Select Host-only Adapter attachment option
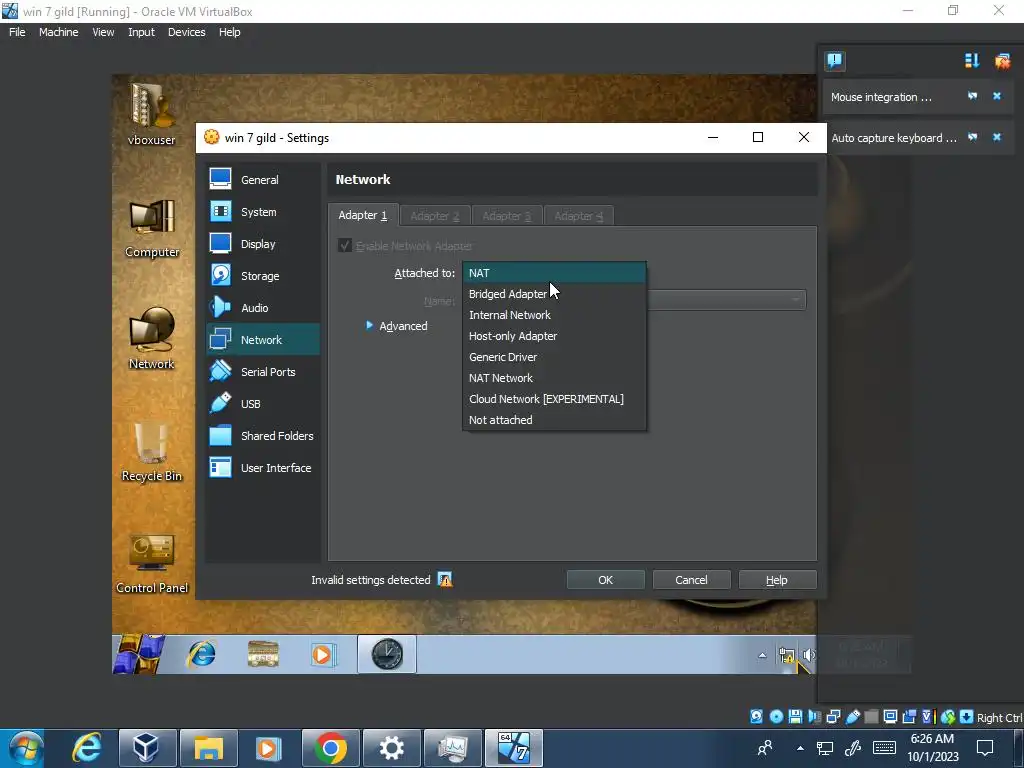This screenshot has height=768, width=1024. coord(554,336)
